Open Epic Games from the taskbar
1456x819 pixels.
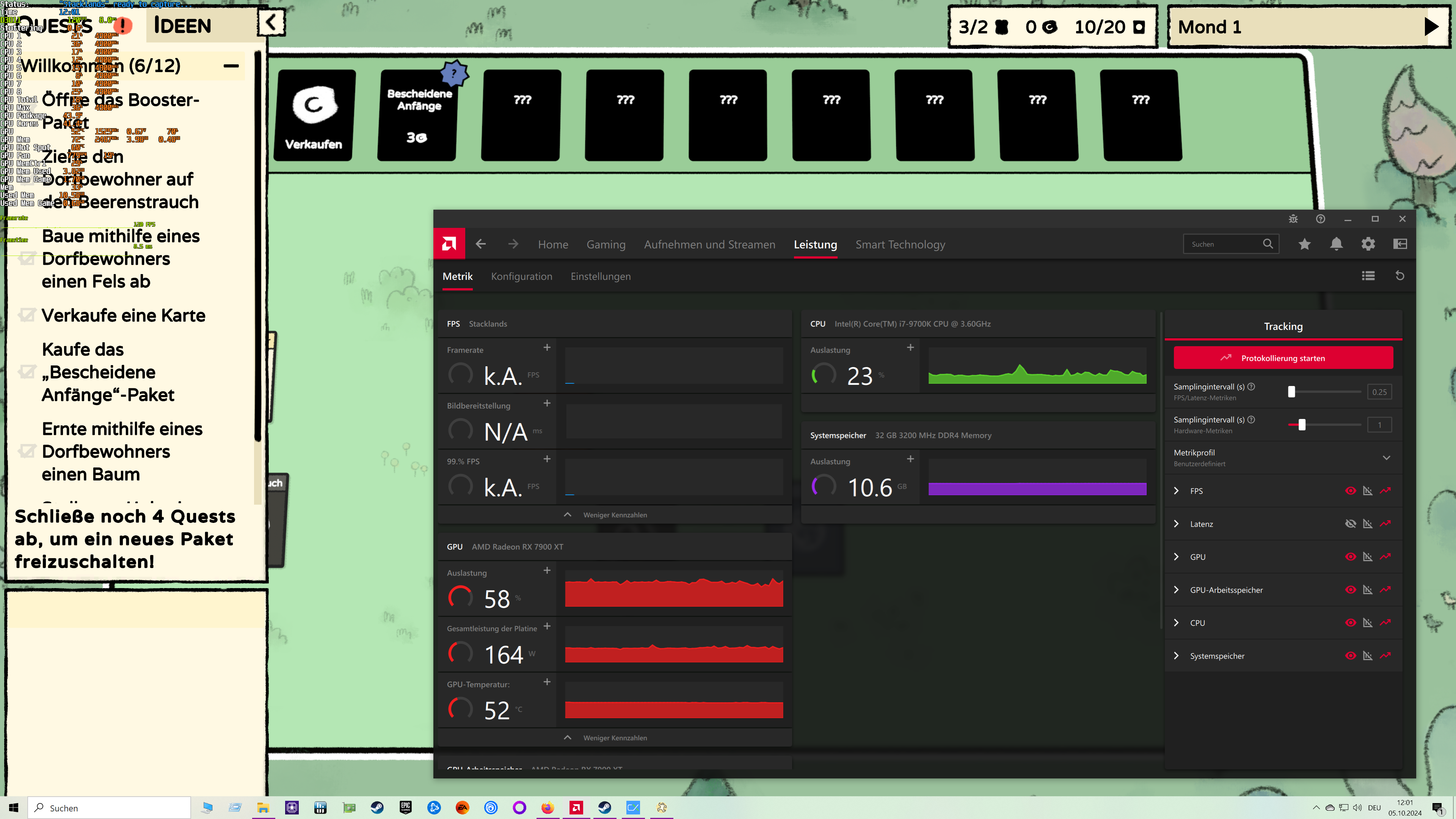point(405,808)
